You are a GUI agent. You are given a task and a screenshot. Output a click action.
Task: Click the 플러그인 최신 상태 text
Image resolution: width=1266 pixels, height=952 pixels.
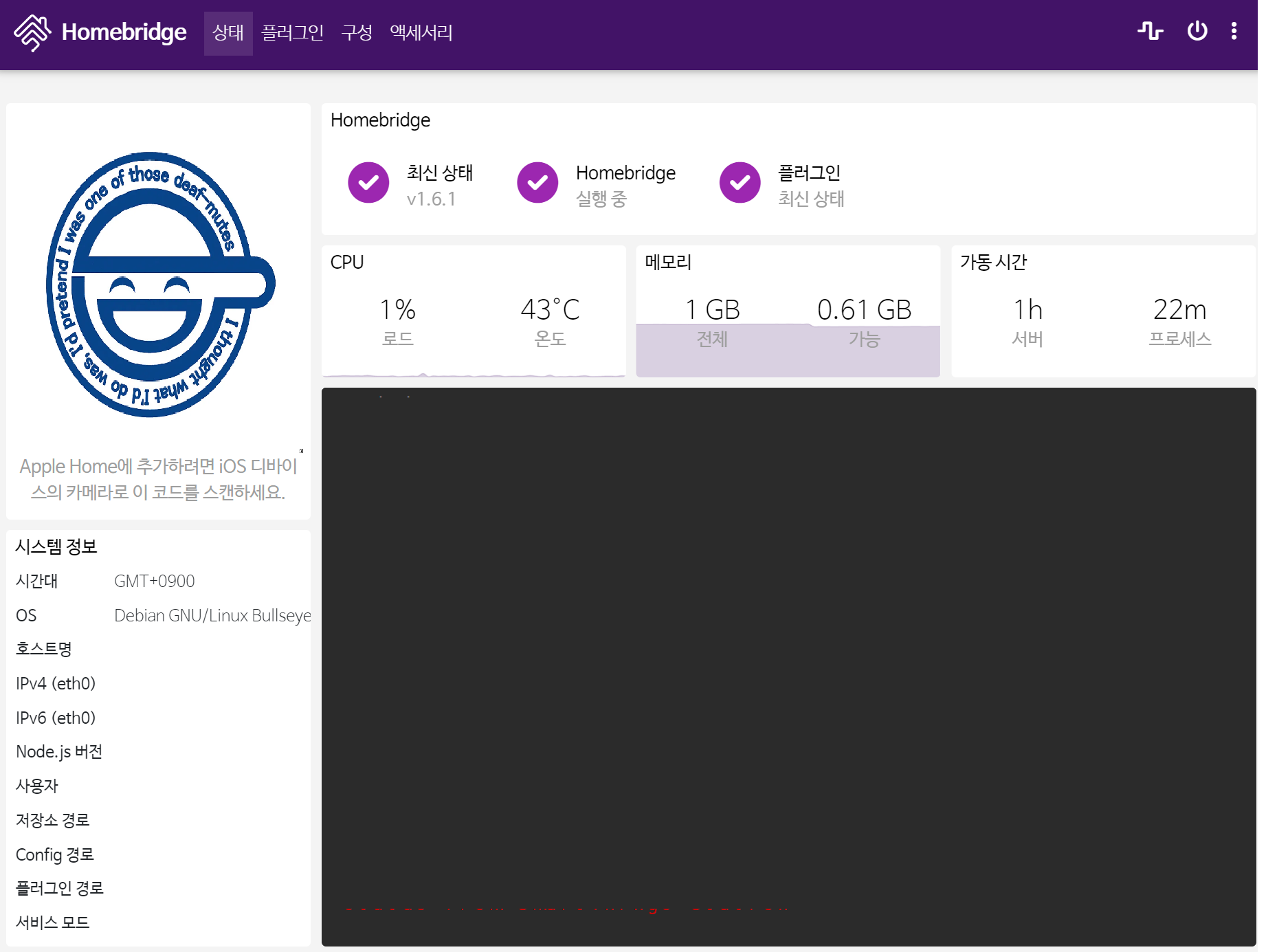click(x=811, y=199)
